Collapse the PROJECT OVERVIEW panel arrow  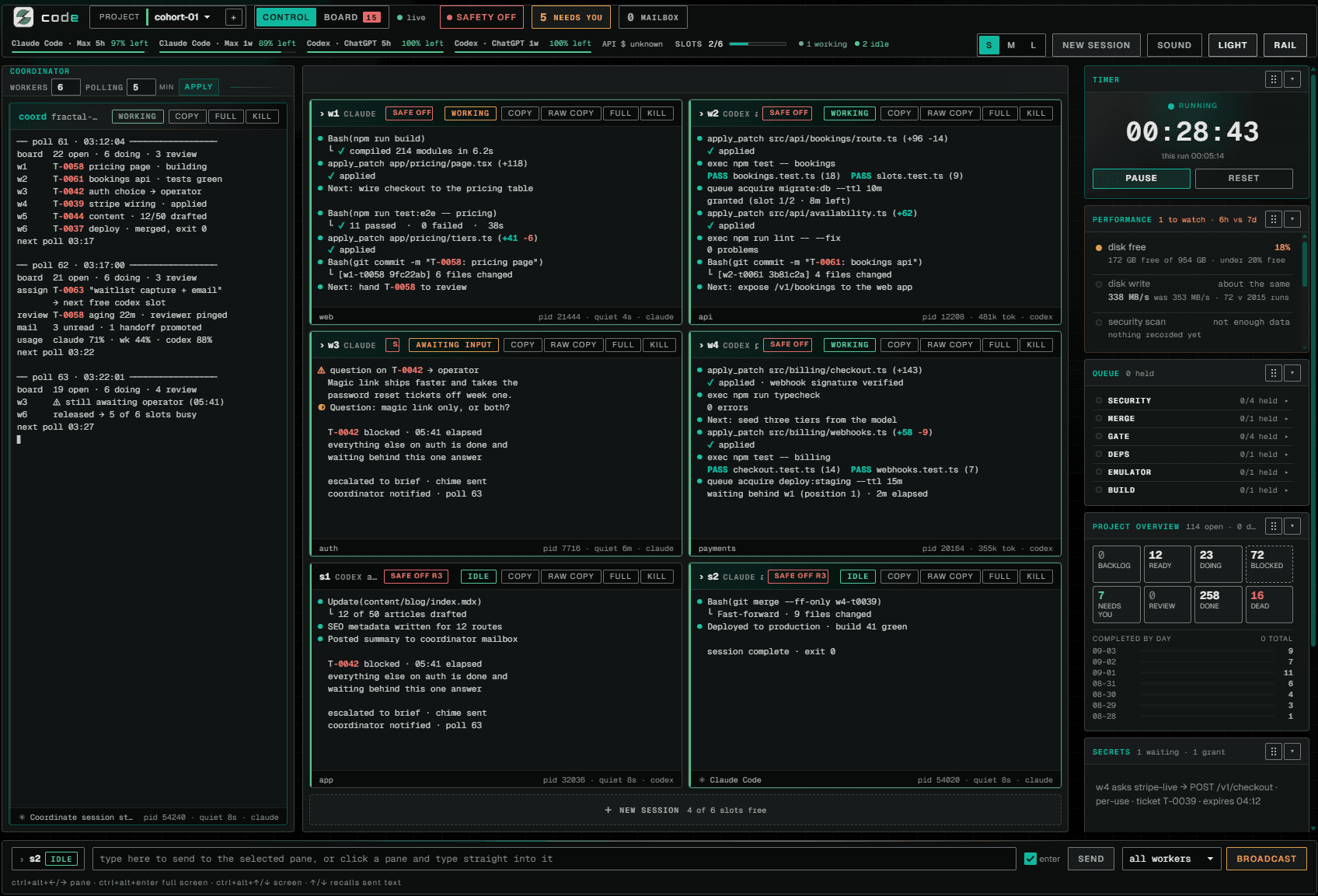1292,526
